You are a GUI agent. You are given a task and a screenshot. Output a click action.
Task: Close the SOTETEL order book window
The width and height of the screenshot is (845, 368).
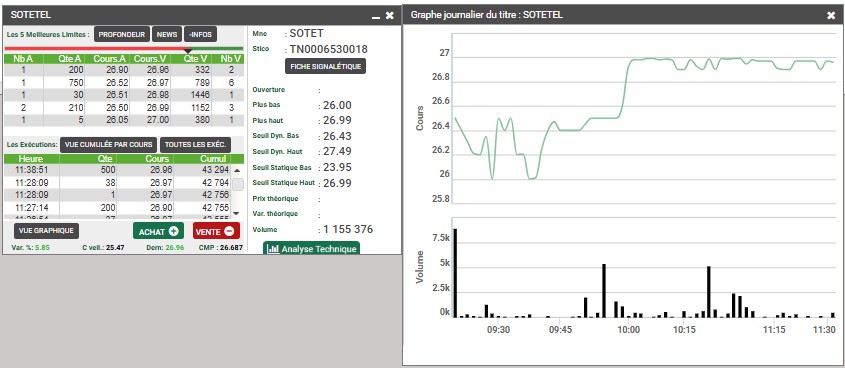pyautogui.click(x=390, y=16)
